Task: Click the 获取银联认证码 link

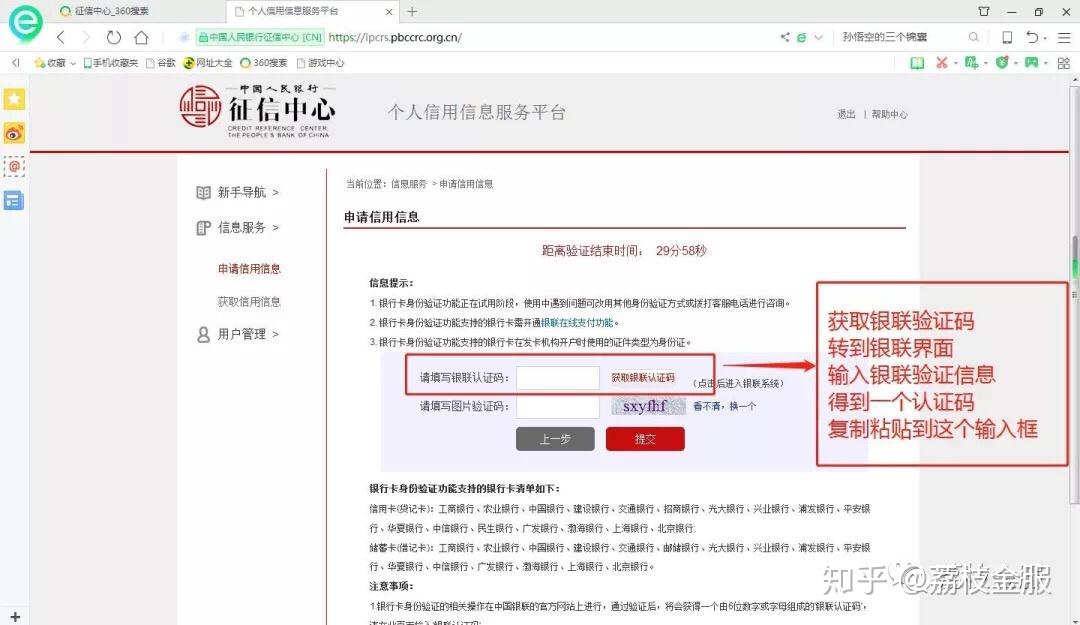Action: pos(643,378)
